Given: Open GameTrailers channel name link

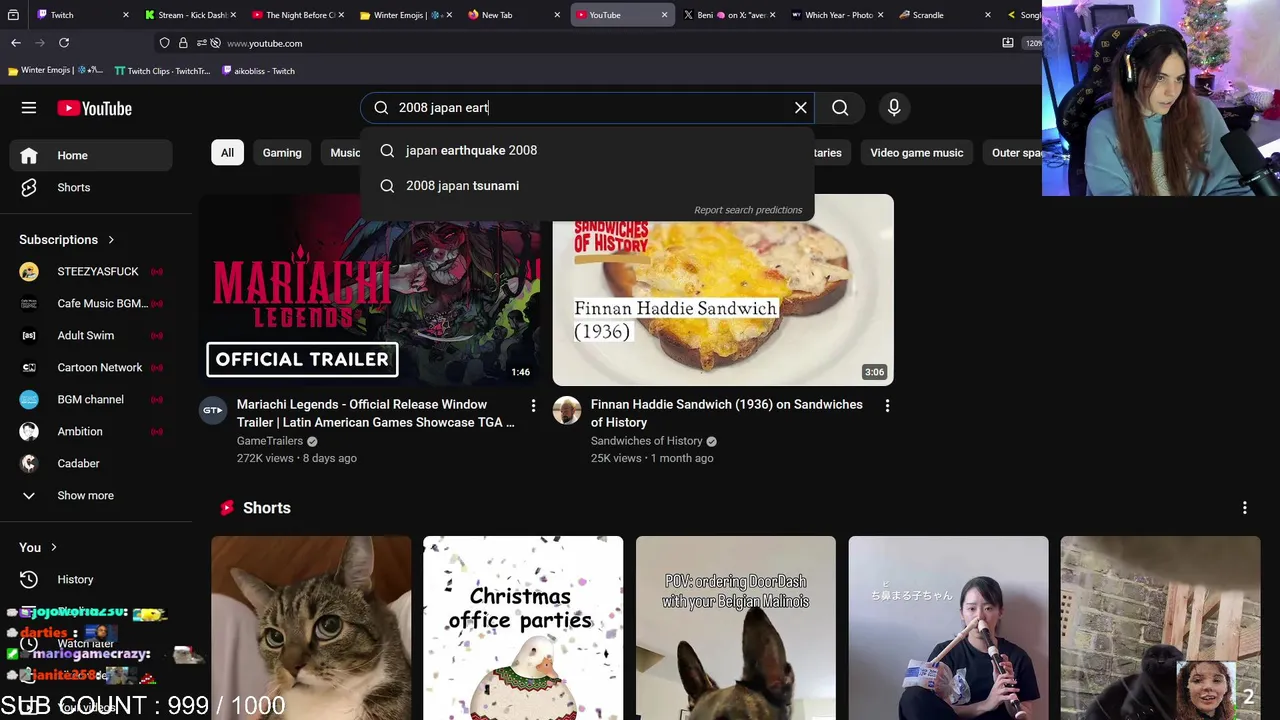Looking at the screenshot, I should (x=270, y=441).
